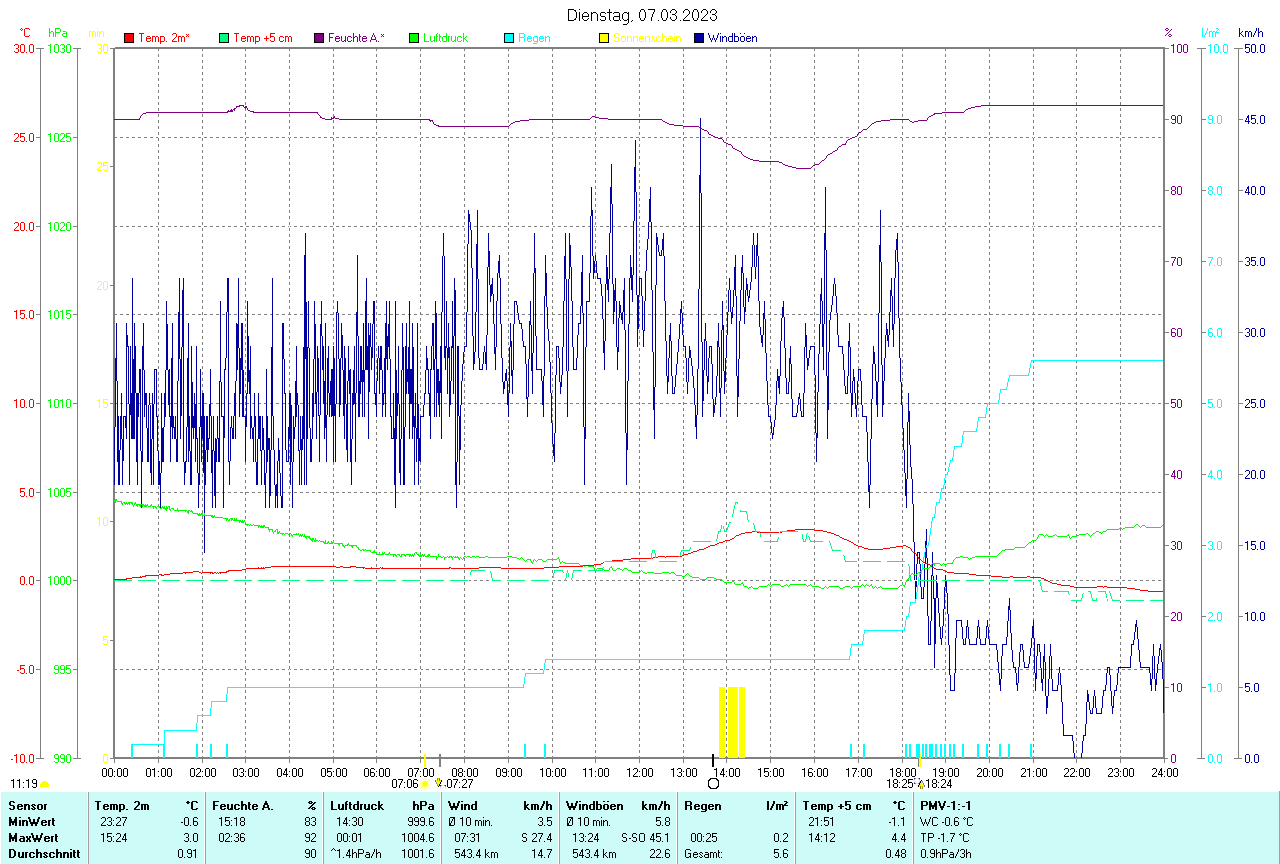This screenshot has width=1280, height=864.
Task: Click the full moon circle below 14:00
Action: coord(713,784)
